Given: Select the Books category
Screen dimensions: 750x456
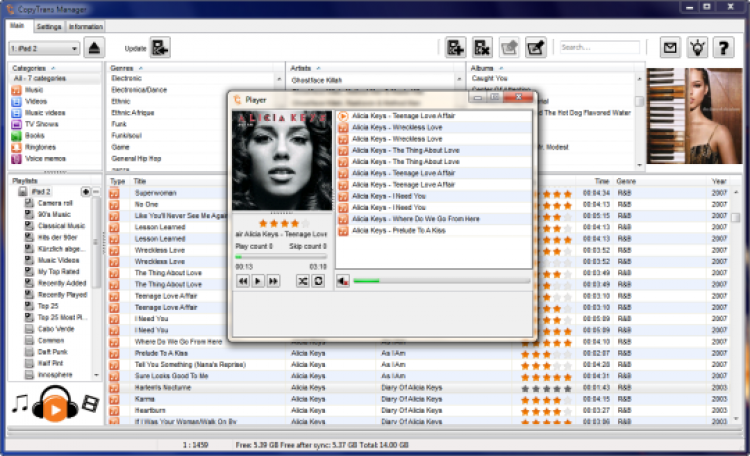Looking at the screenshot, I should click(x=28, y=136).
